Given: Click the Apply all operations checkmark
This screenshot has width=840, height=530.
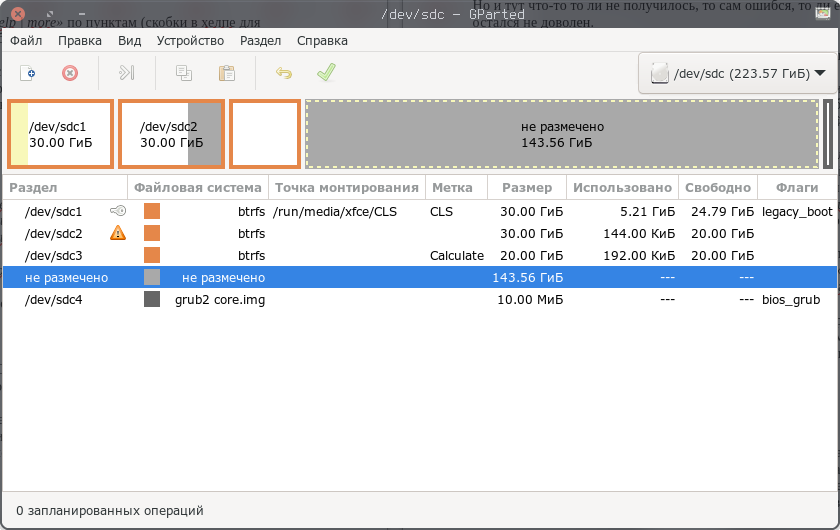Looking at the screenshot, I should click(x=326, y=72).
